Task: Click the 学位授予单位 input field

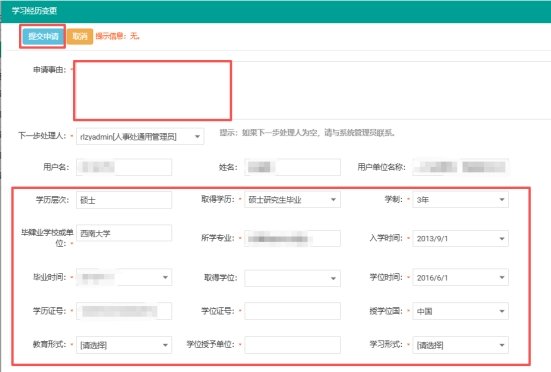Action: [x=292, y=345]
